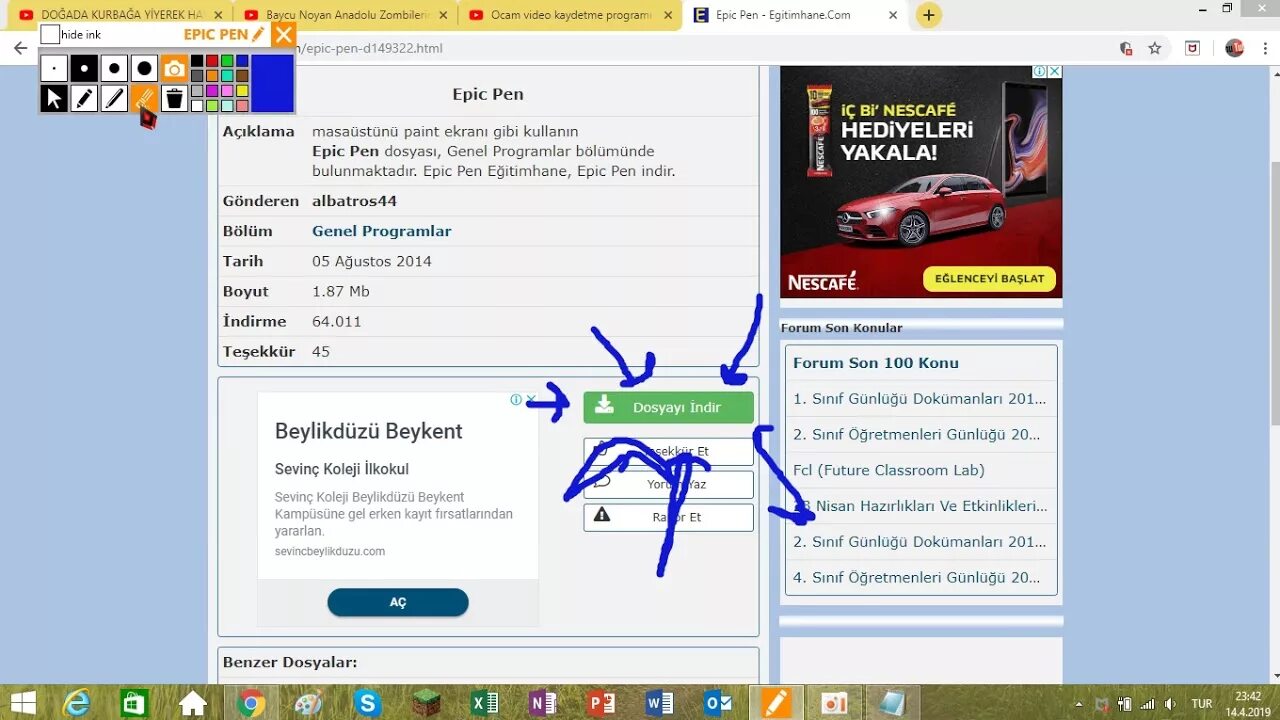The width and height of the screenshot is (1280, 720).
Task: Open OneNote from the taskbar
Action: tap(543, 703)
